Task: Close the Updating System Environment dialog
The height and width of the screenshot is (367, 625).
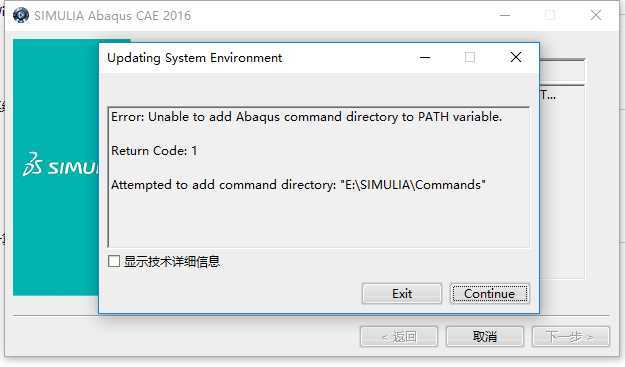Action: 516,57
